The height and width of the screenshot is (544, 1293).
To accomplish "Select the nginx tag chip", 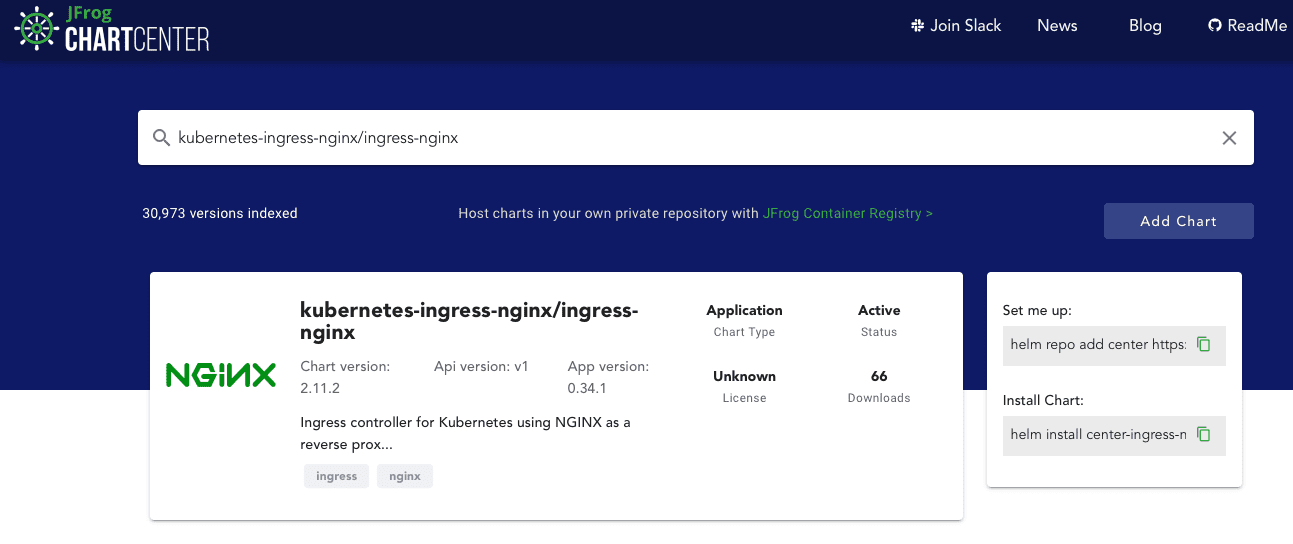I will click(x=405, y=476).
